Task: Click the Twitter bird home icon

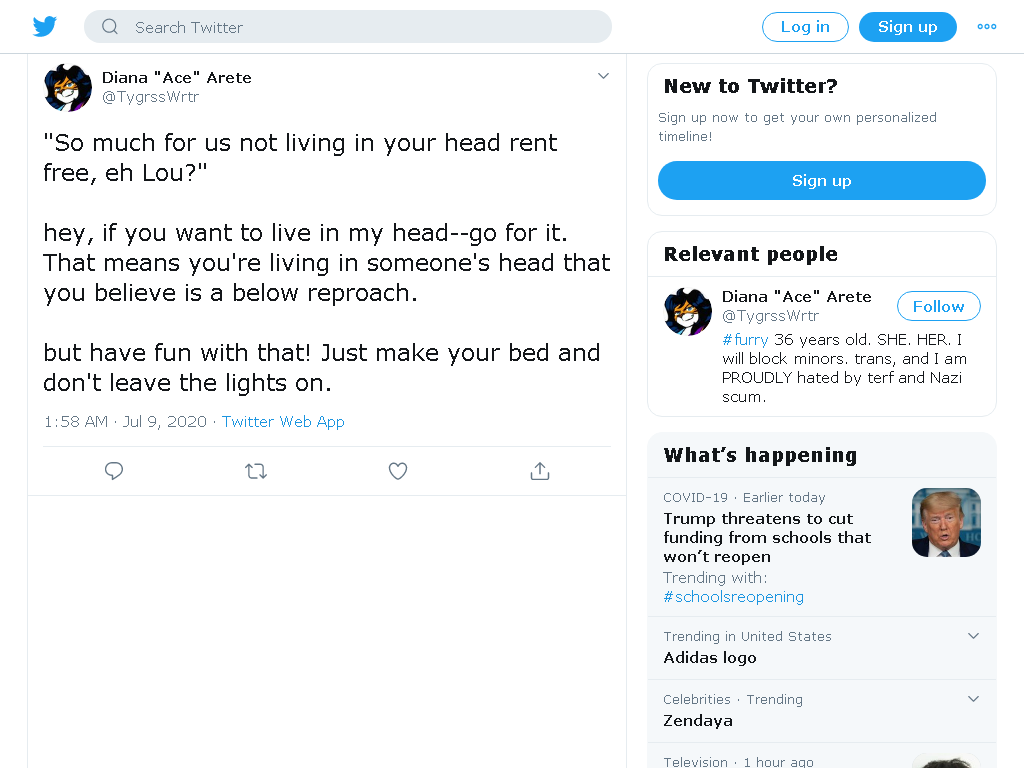Action: point(45,27)
